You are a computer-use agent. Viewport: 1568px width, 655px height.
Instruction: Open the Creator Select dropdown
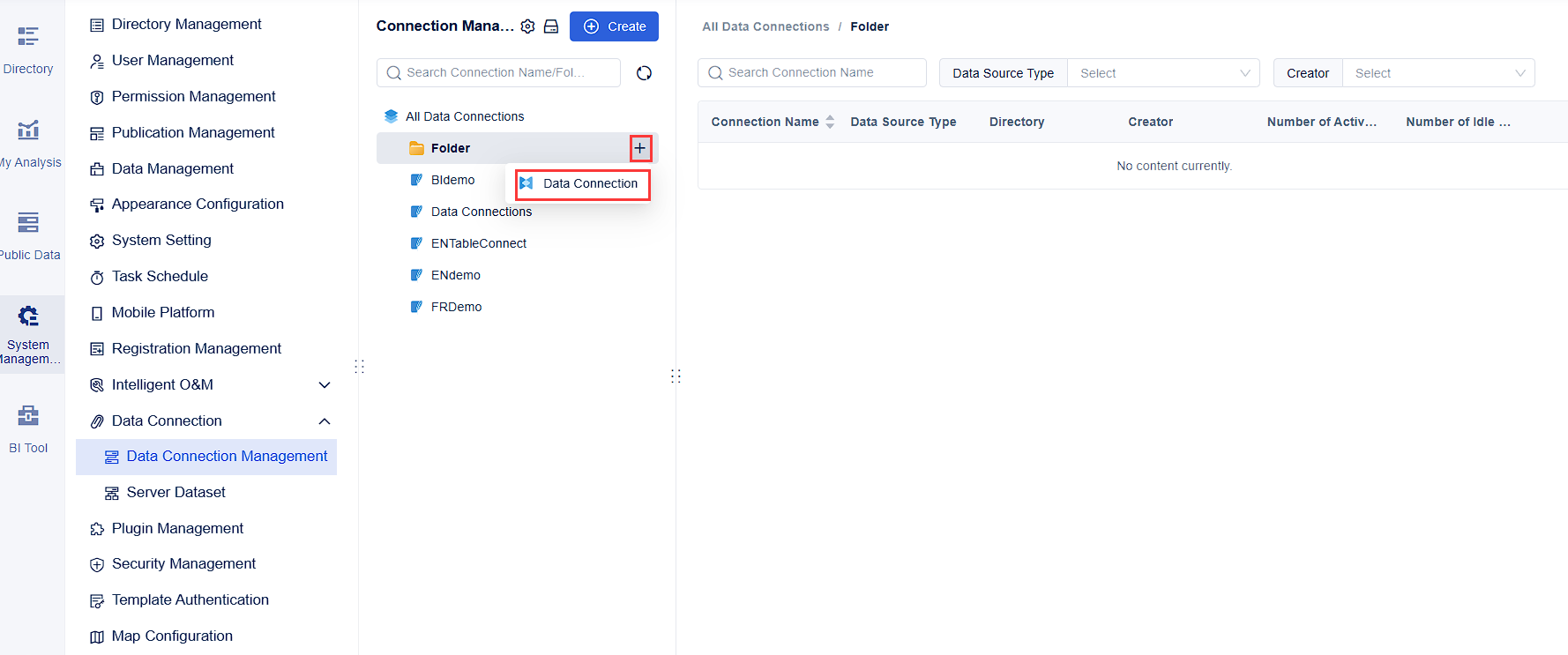pyautogui.click(x=1438, y=73)
